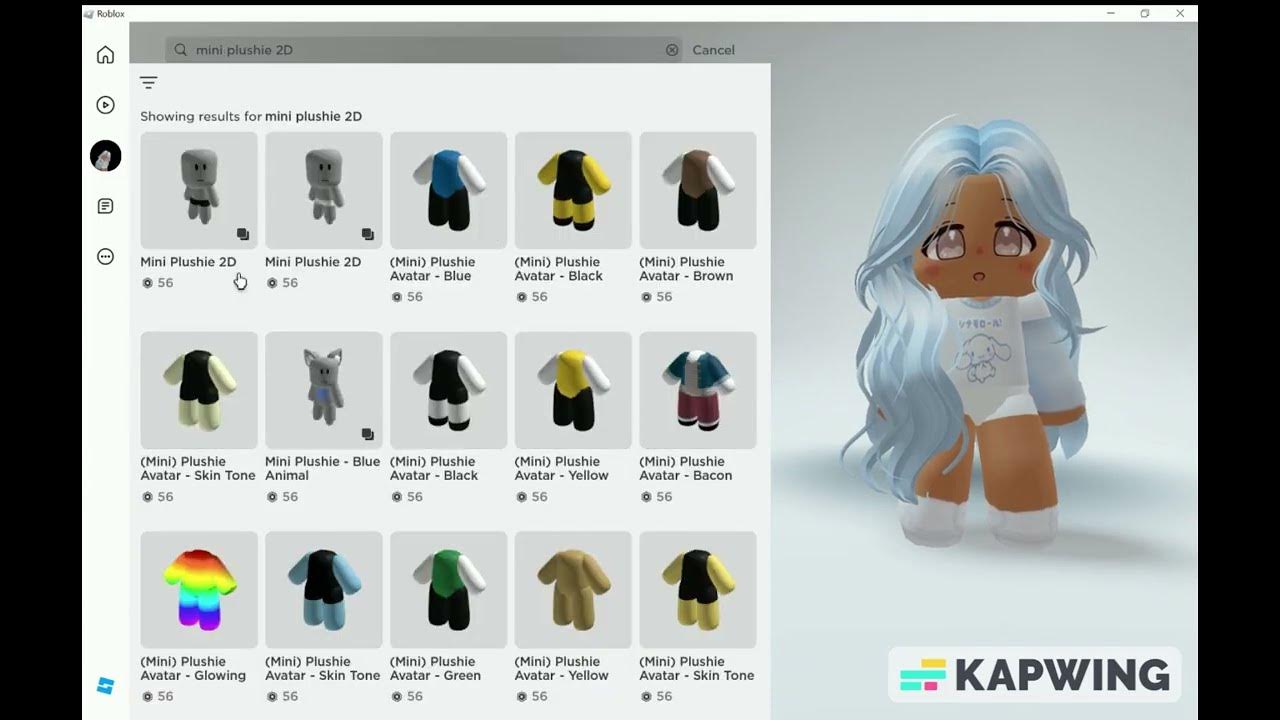
Task: Cancel the search
Action: click(x=713, y=50)
